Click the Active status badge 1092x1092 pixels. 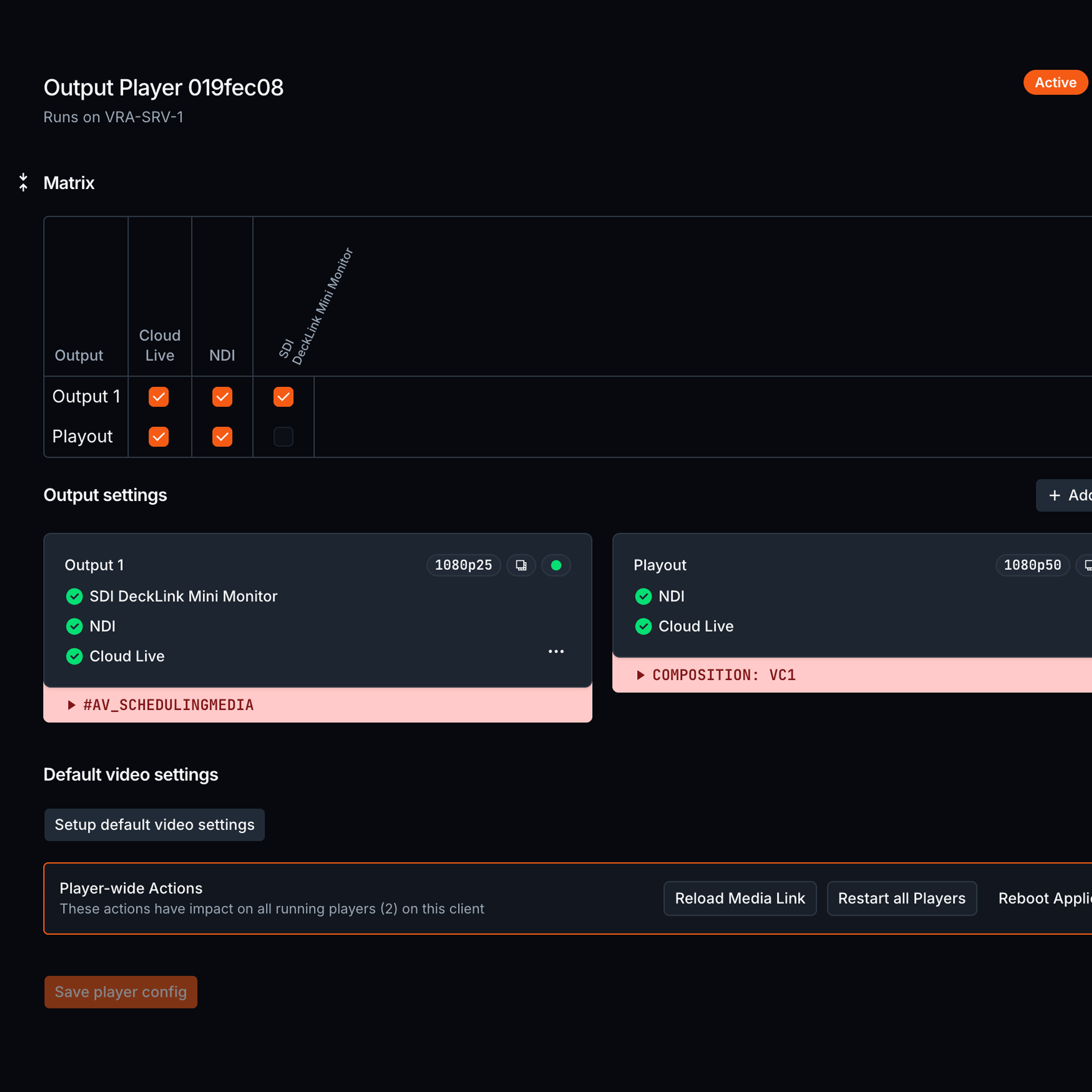point(1055,82)
